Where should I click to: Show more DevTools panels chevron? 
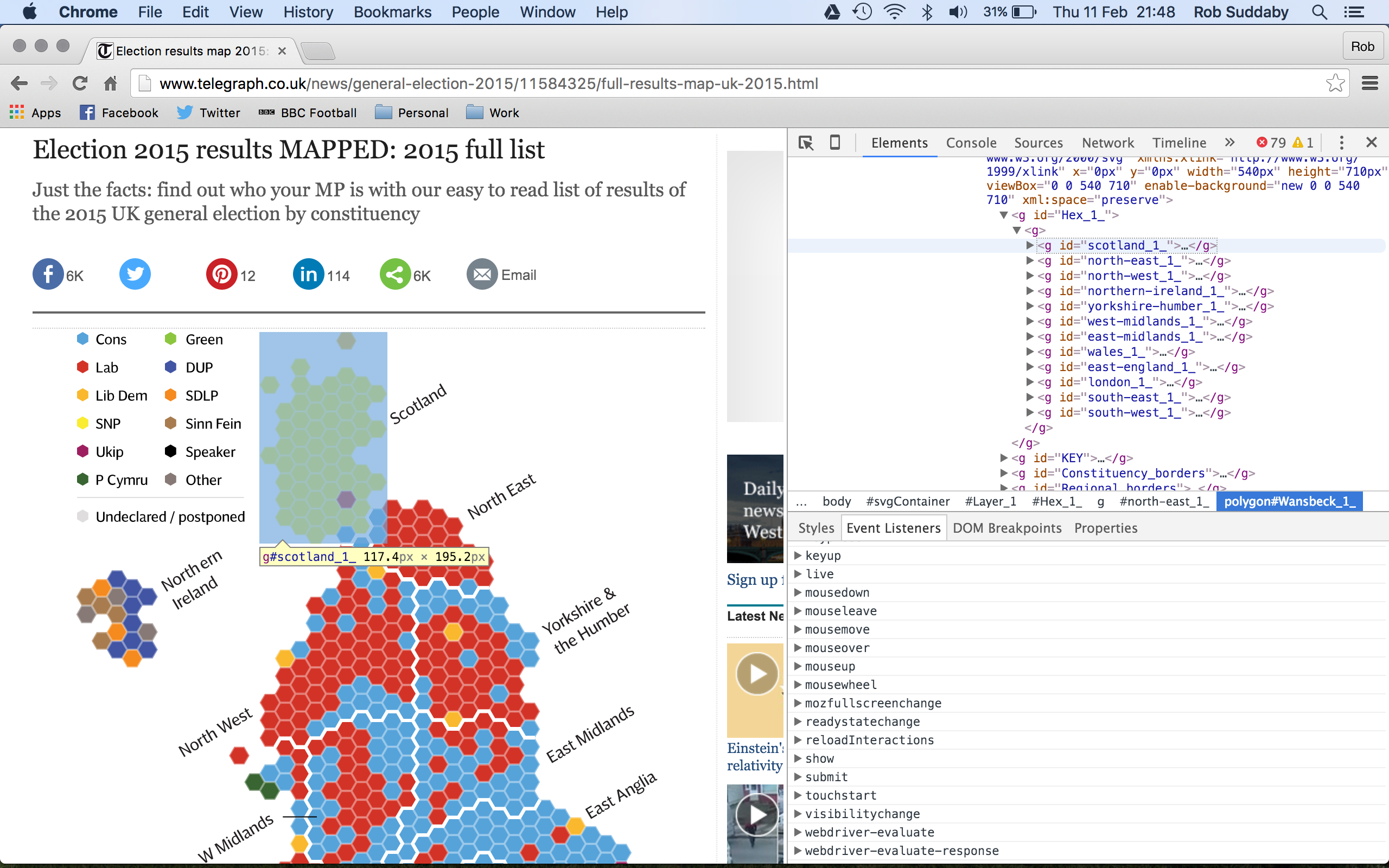click(x=1229, y=142)
